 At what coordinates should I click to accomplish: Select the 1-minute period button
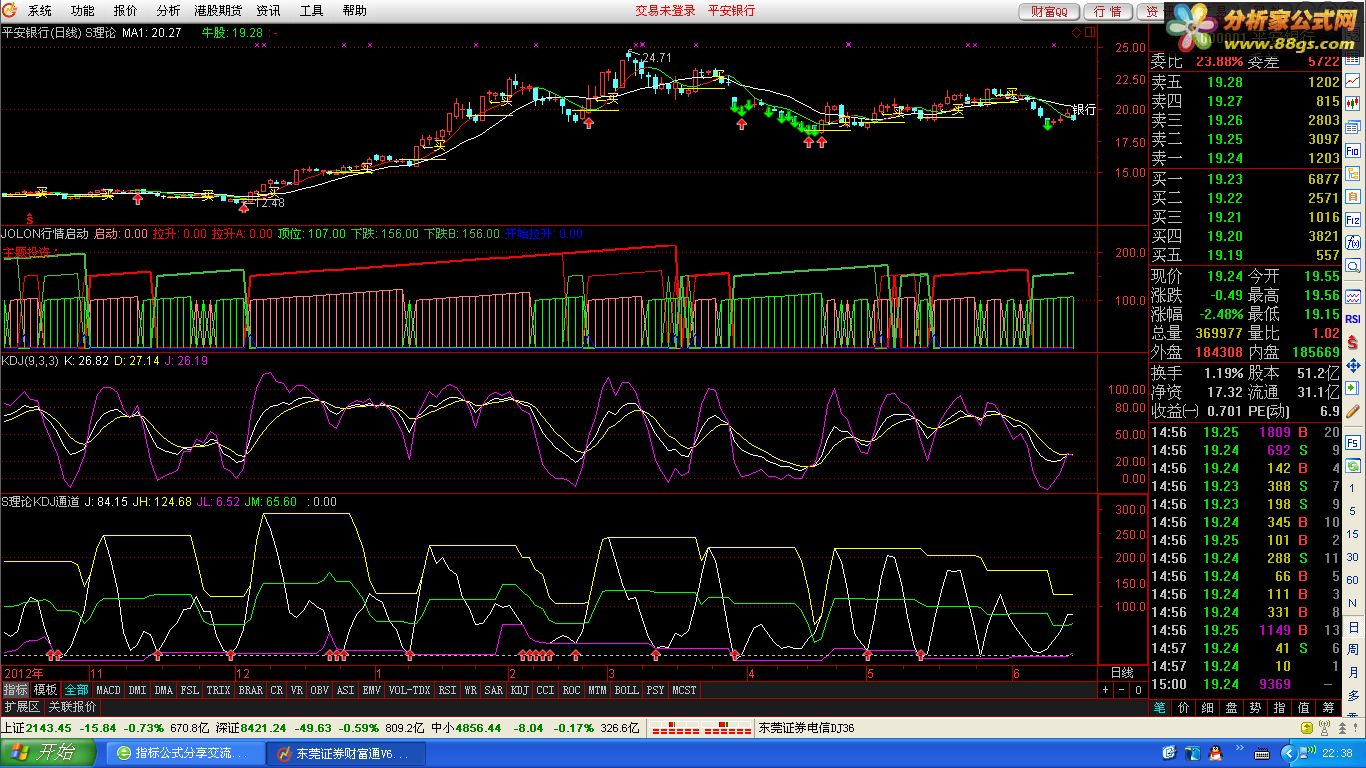[x=1353, y=488]
